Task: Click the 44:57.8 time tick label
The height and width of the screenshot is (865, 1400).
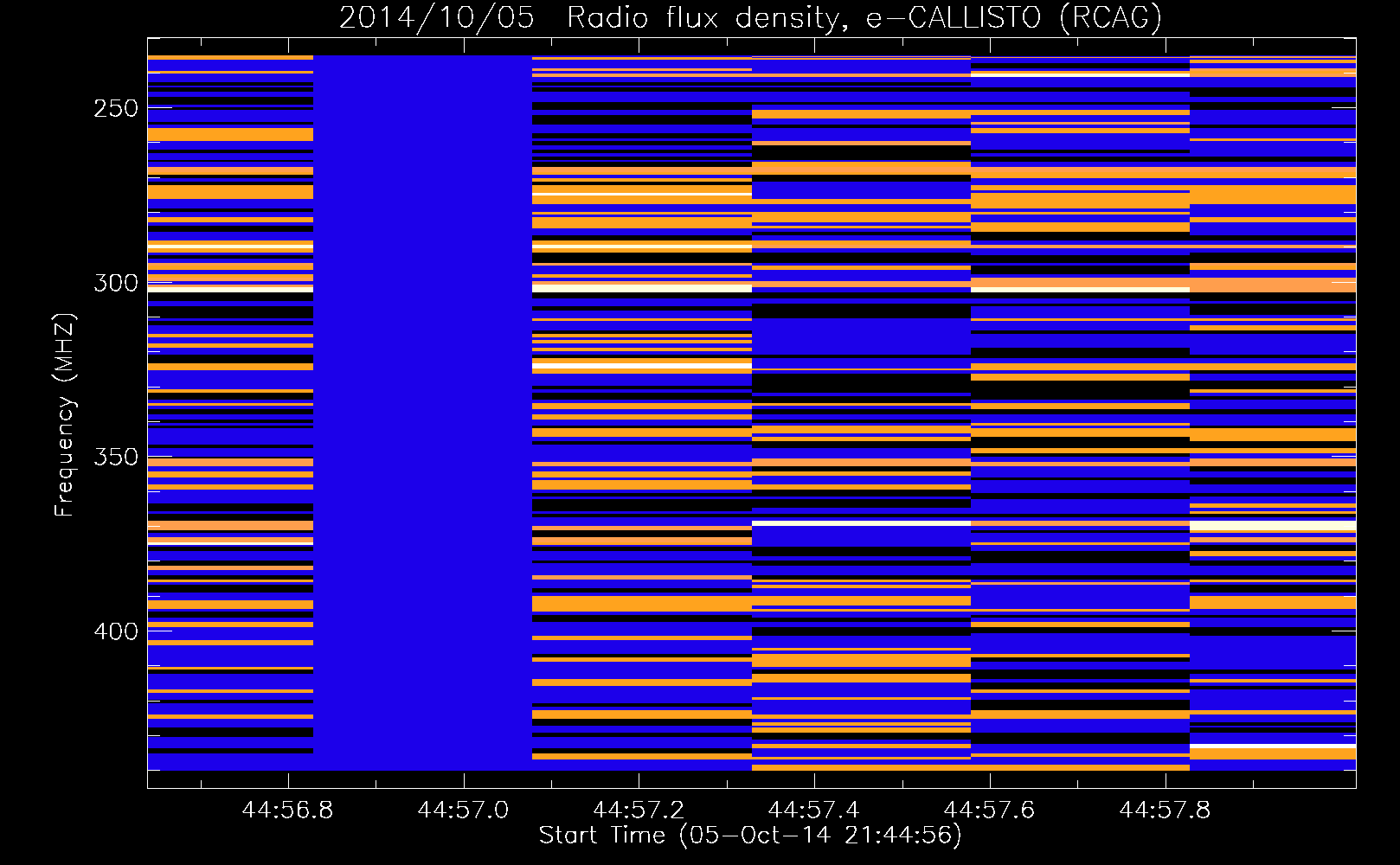Action: pyautogui.click(x=1165, y=811)
